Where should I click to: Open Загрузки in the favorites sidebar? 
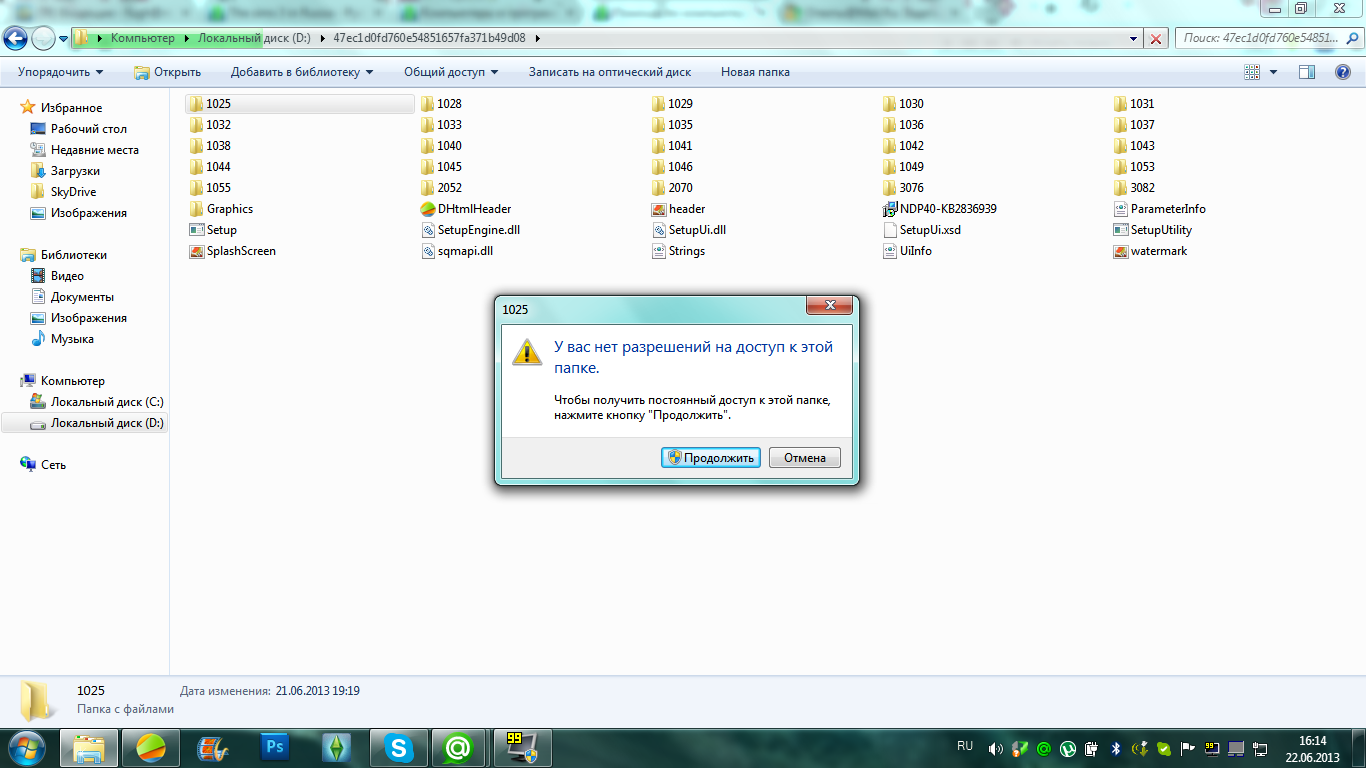click(x=75, y=171)
